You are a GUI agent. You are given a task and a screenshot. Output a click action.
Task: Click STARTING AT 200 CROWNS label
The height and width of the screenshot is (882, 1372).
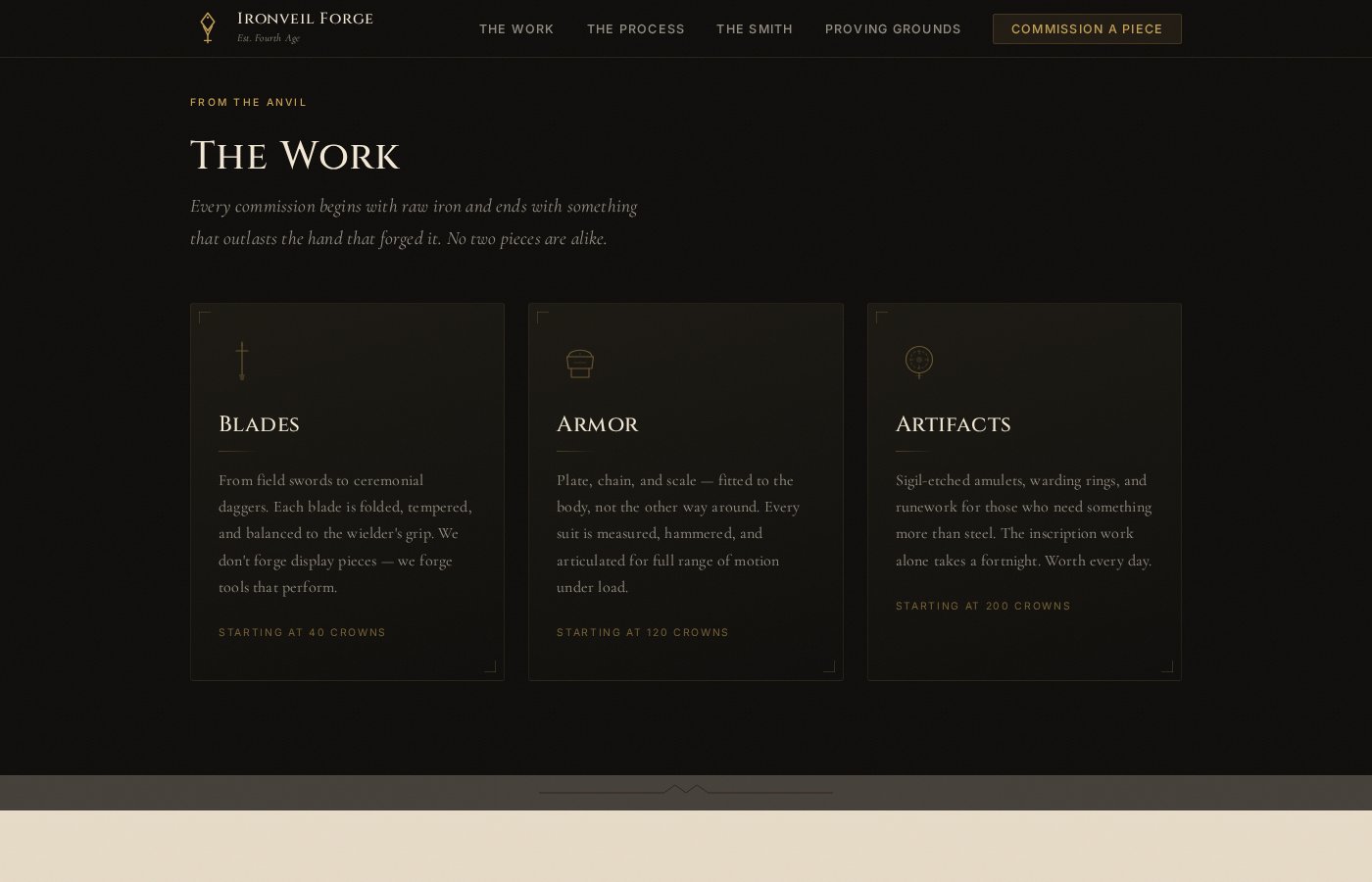(984, 606)
